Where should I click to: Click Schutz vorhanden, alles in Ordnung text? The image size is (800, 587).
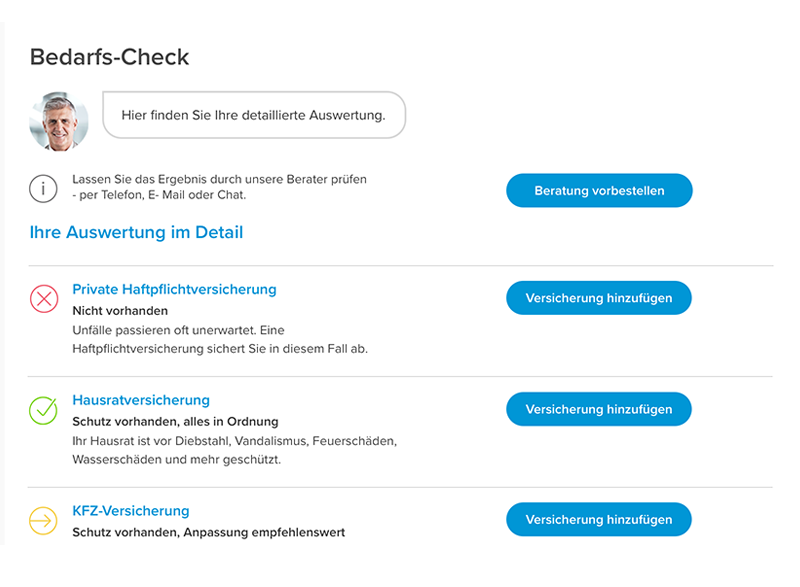(176, 422)
